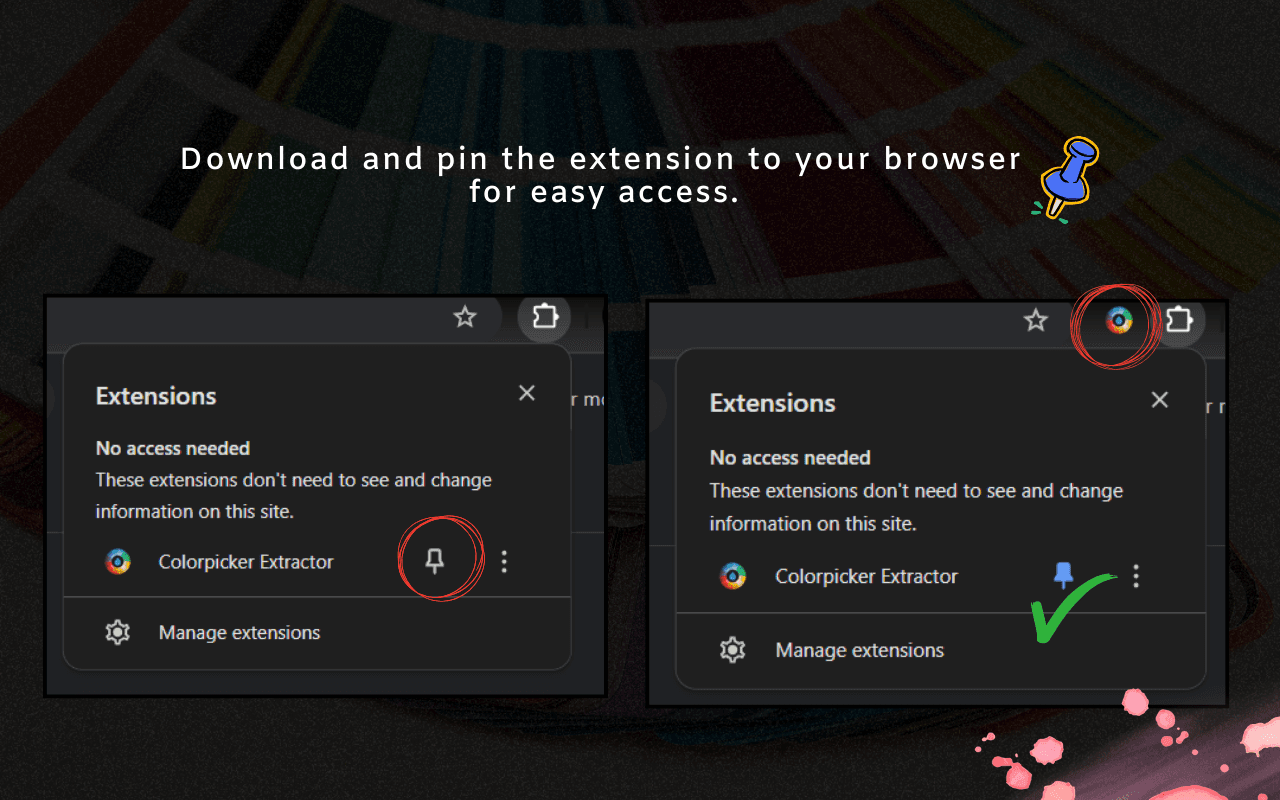The width and height of the screenshot is (1280, 800).
Task: Click the gear icon in right Extensions popup
Action: pos(733,650)
